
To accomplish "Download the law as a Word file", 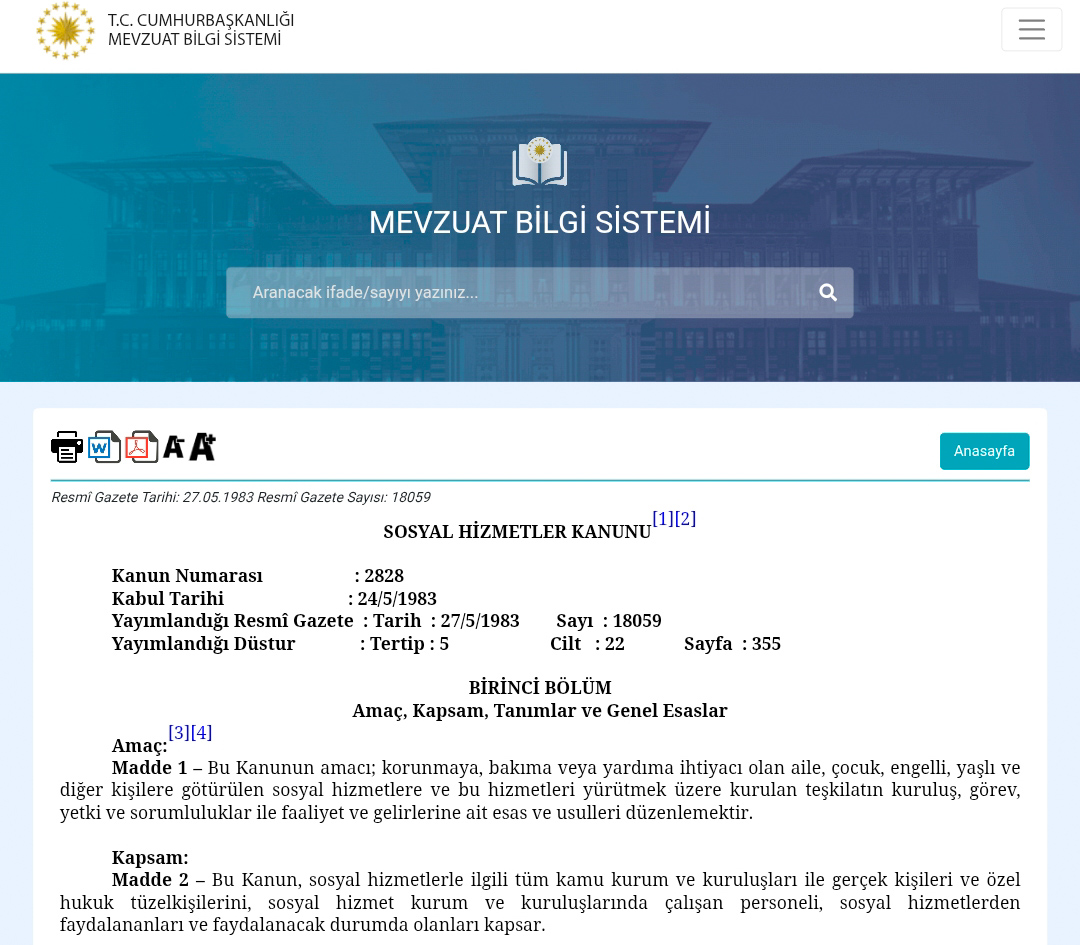I will (x=104, y=446).
